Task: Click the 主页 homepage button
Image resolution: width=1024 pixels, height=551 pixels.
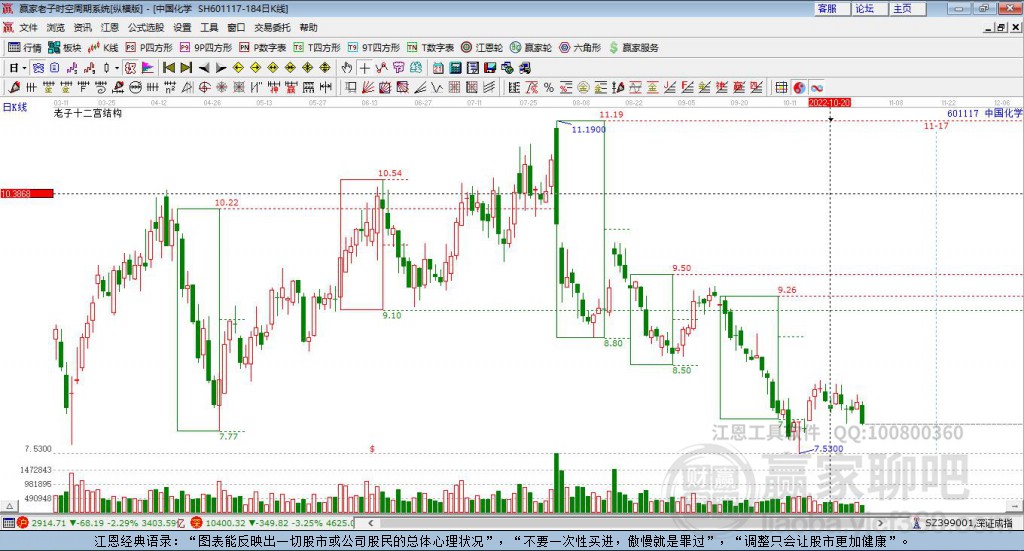Action: tap(907, 8)
